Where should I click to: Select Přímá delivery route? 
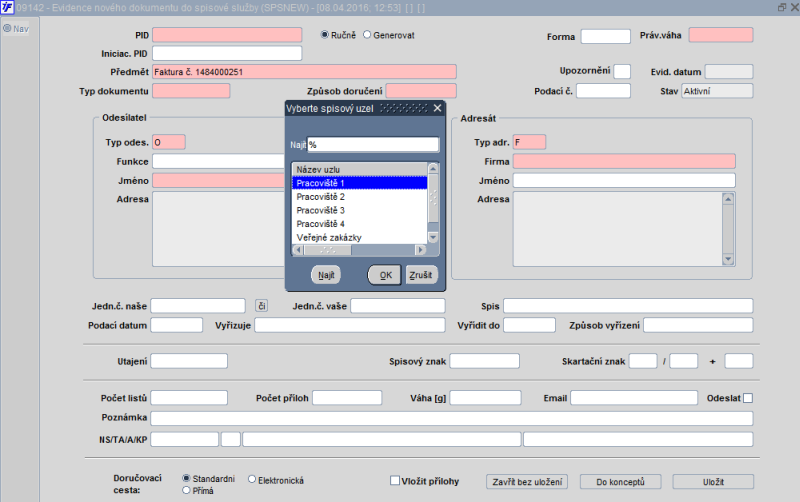tap(186, 490)
